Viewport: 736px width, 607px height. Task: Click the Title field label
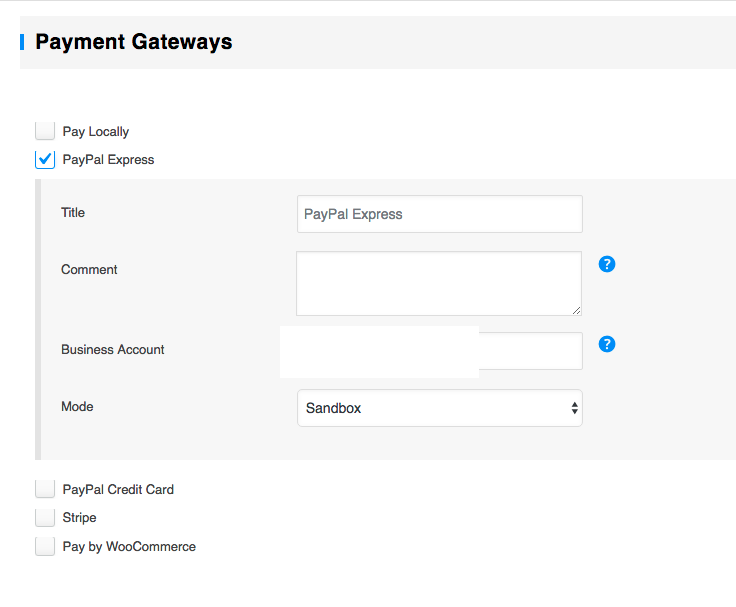point(73,212)
